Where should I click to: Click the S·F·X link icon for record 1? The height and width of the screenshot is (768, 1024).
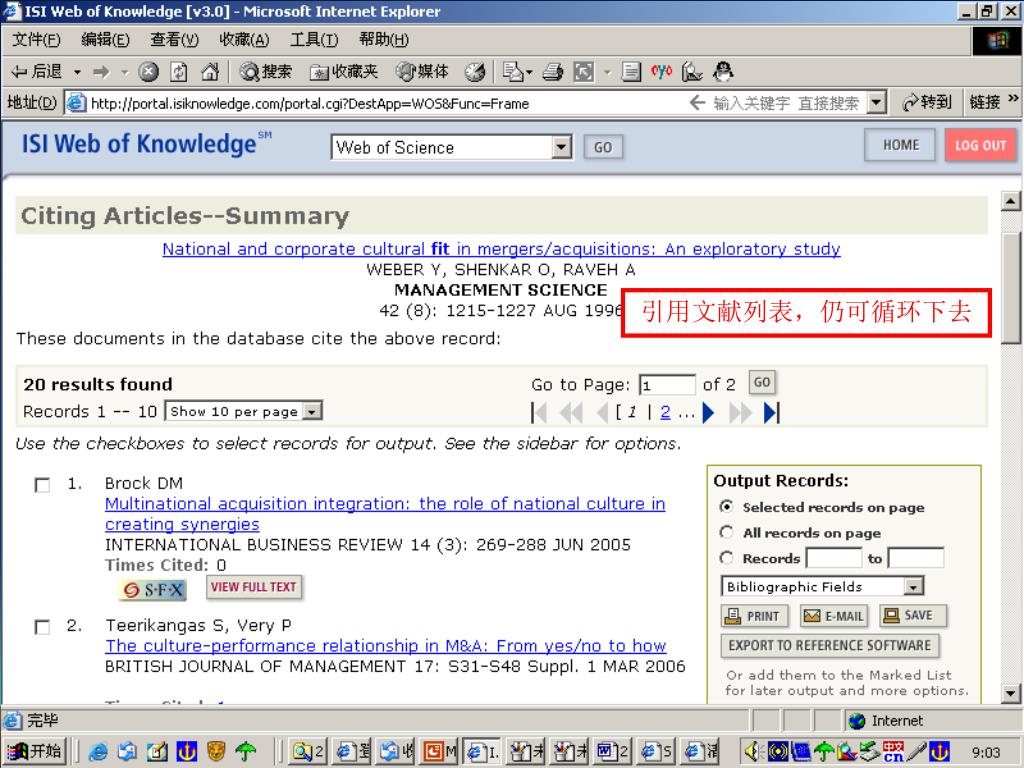pos(153,590)
